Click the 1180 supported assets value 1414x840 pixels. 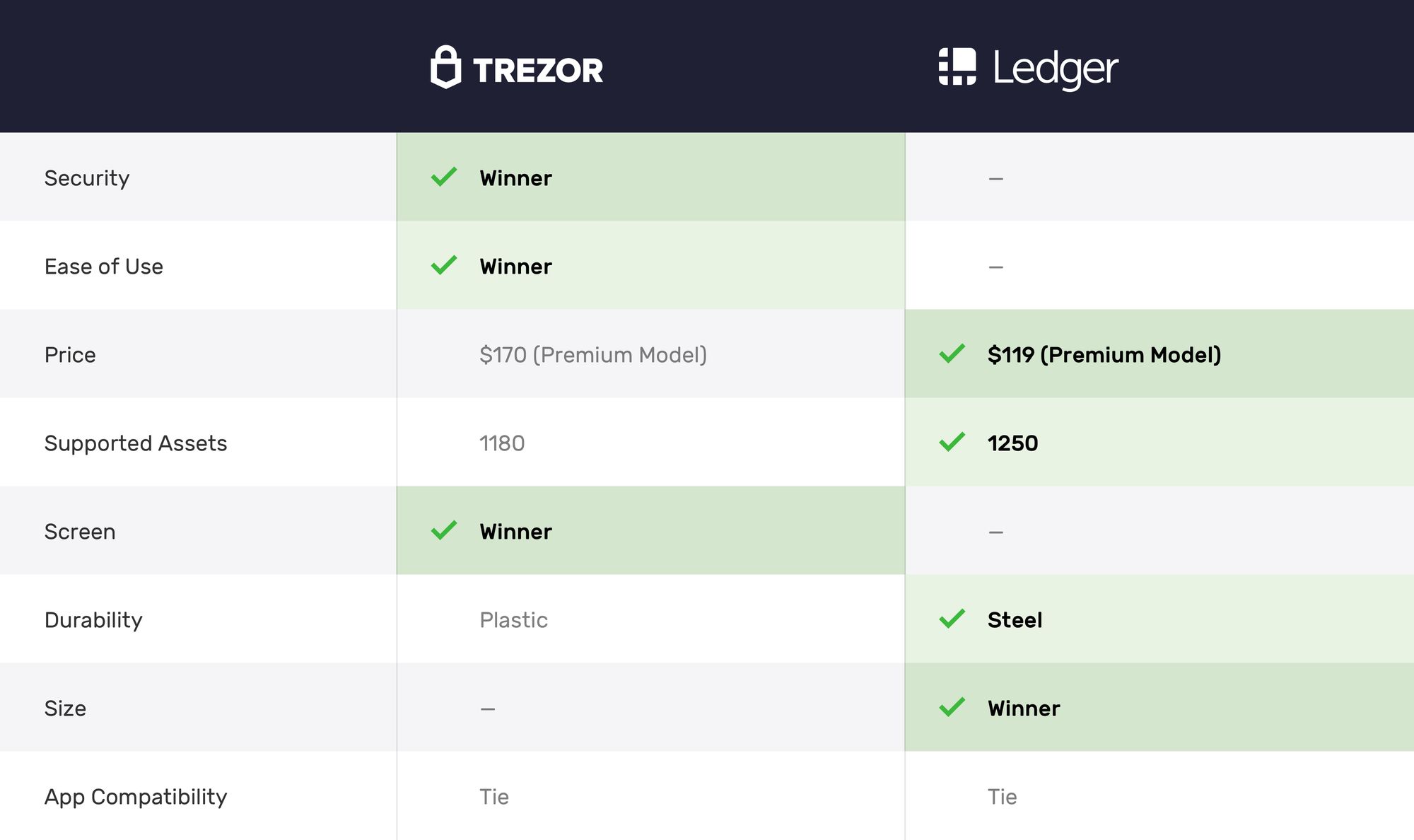(502, 443)
